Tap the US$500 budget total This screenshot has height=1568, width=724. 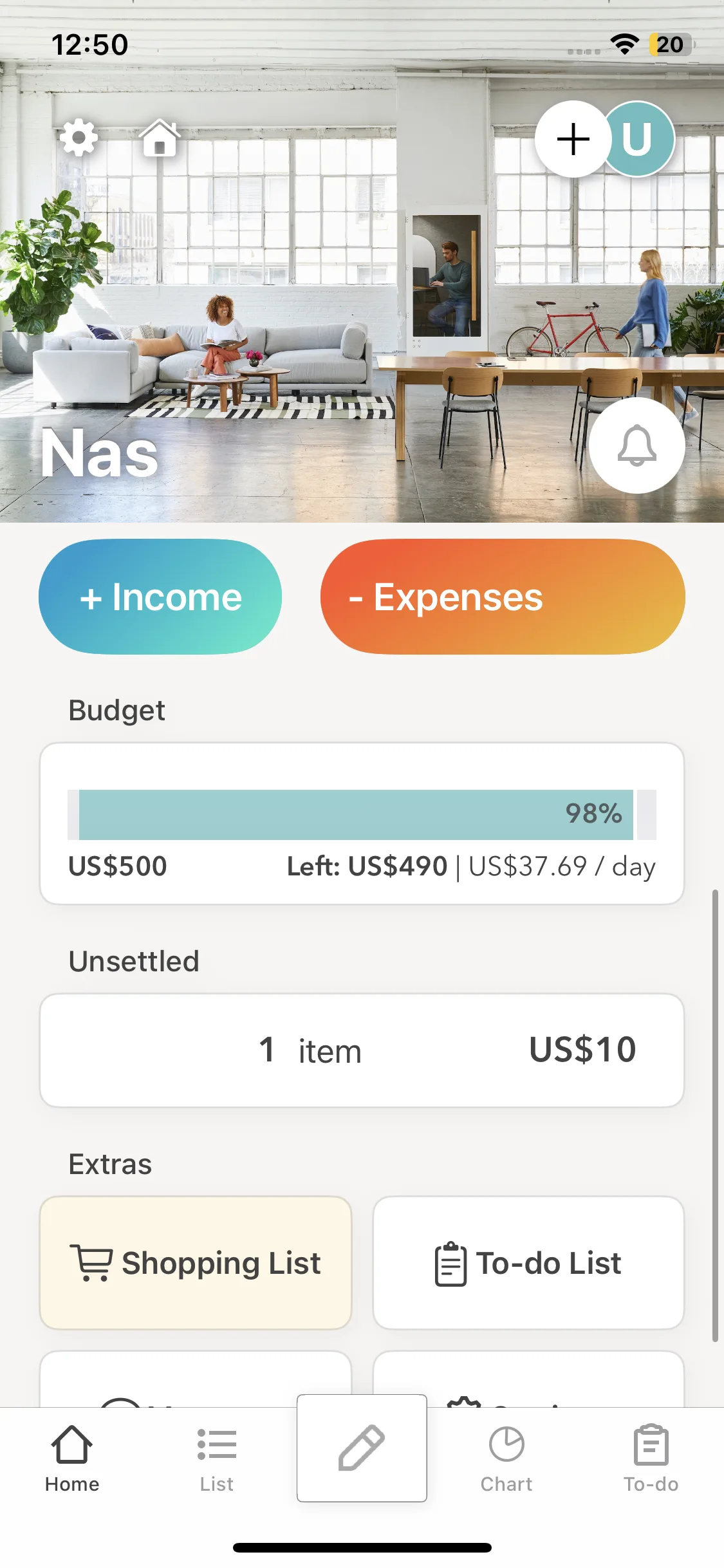click(x=118, y=866)
